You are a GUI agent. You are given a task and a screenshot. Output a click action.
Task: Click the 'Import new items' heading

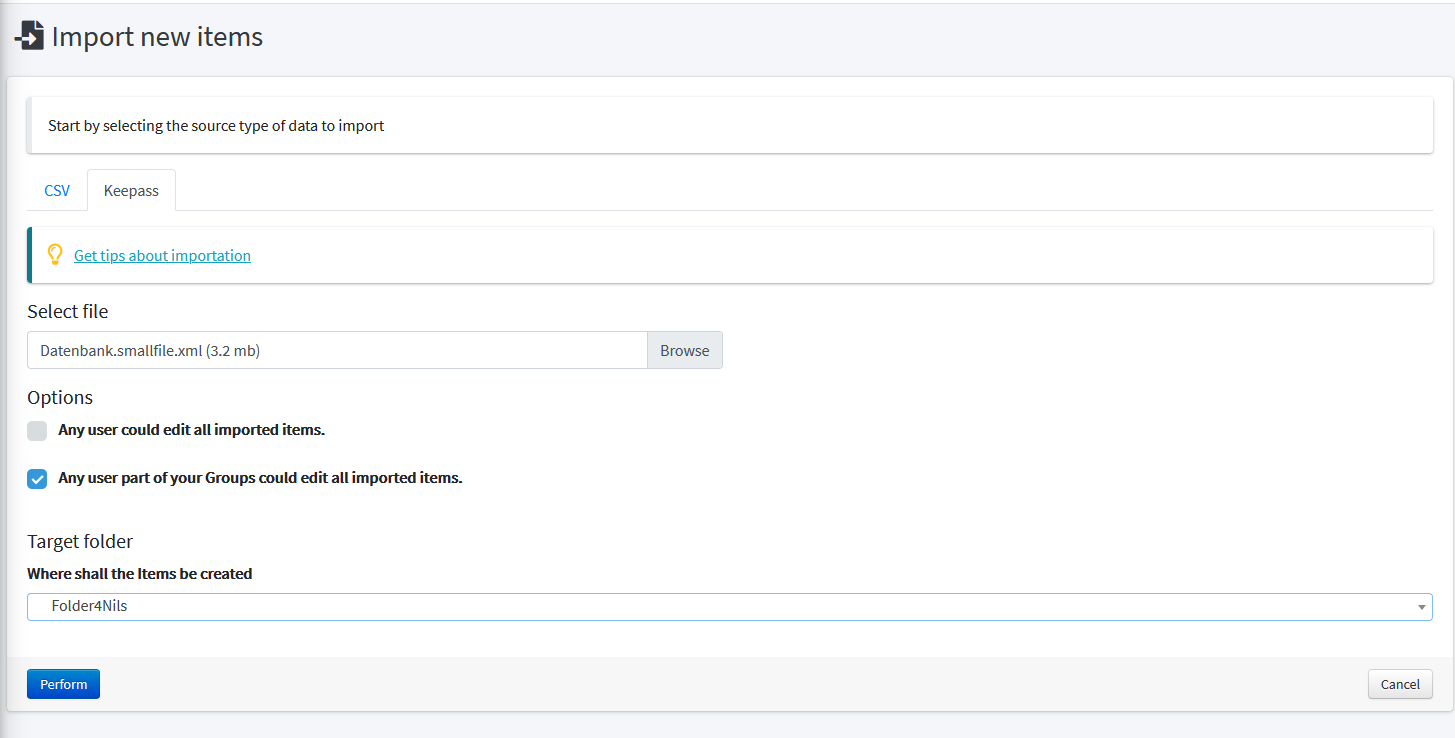click(157, 37)
